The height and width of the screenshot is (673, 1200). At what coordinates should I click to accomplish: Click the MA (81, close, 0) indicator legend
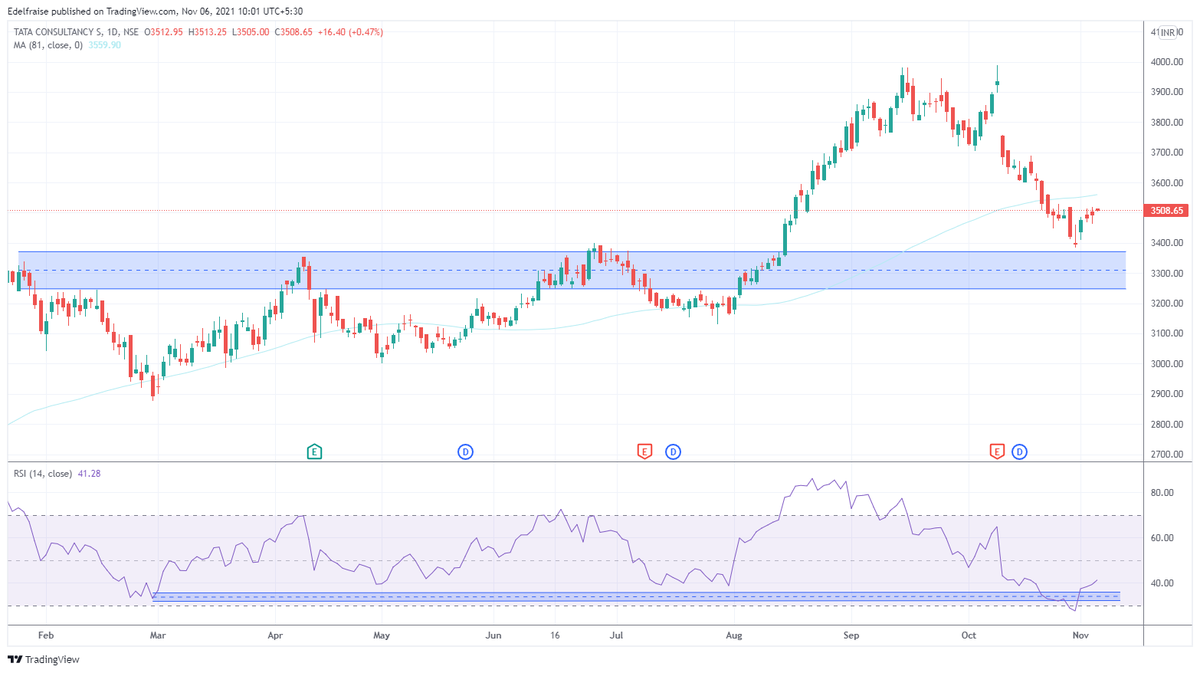coord(49,45)
